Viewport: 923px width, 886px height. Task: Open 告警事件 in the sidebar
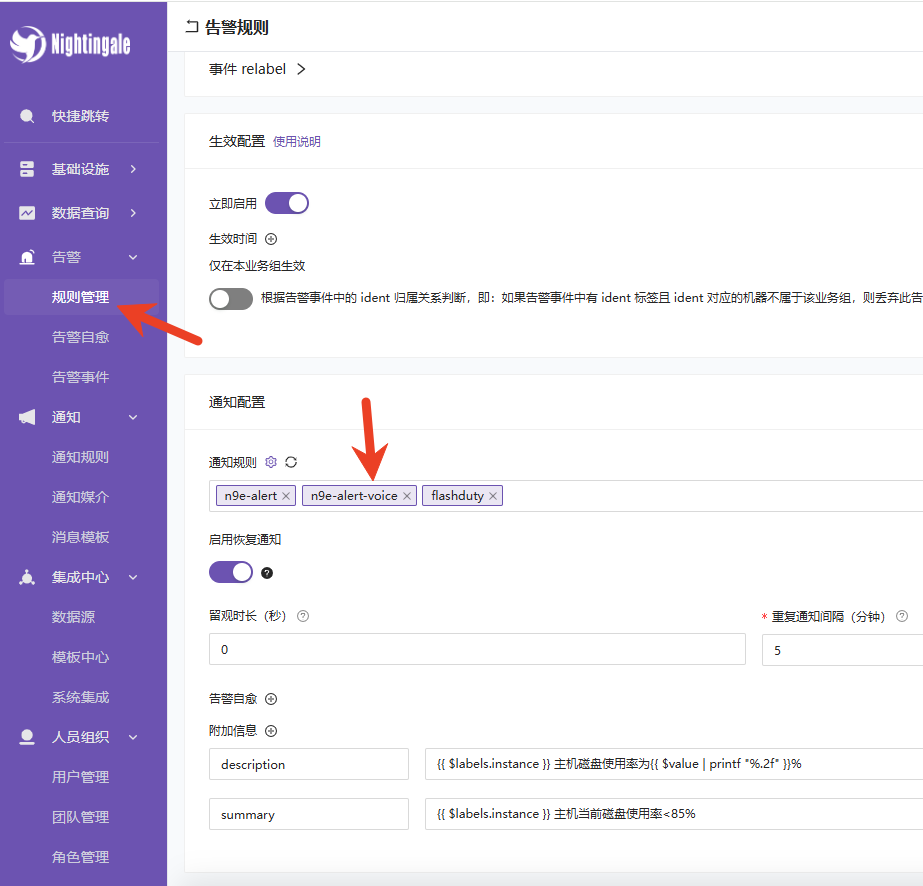click(x=80, y=377)
